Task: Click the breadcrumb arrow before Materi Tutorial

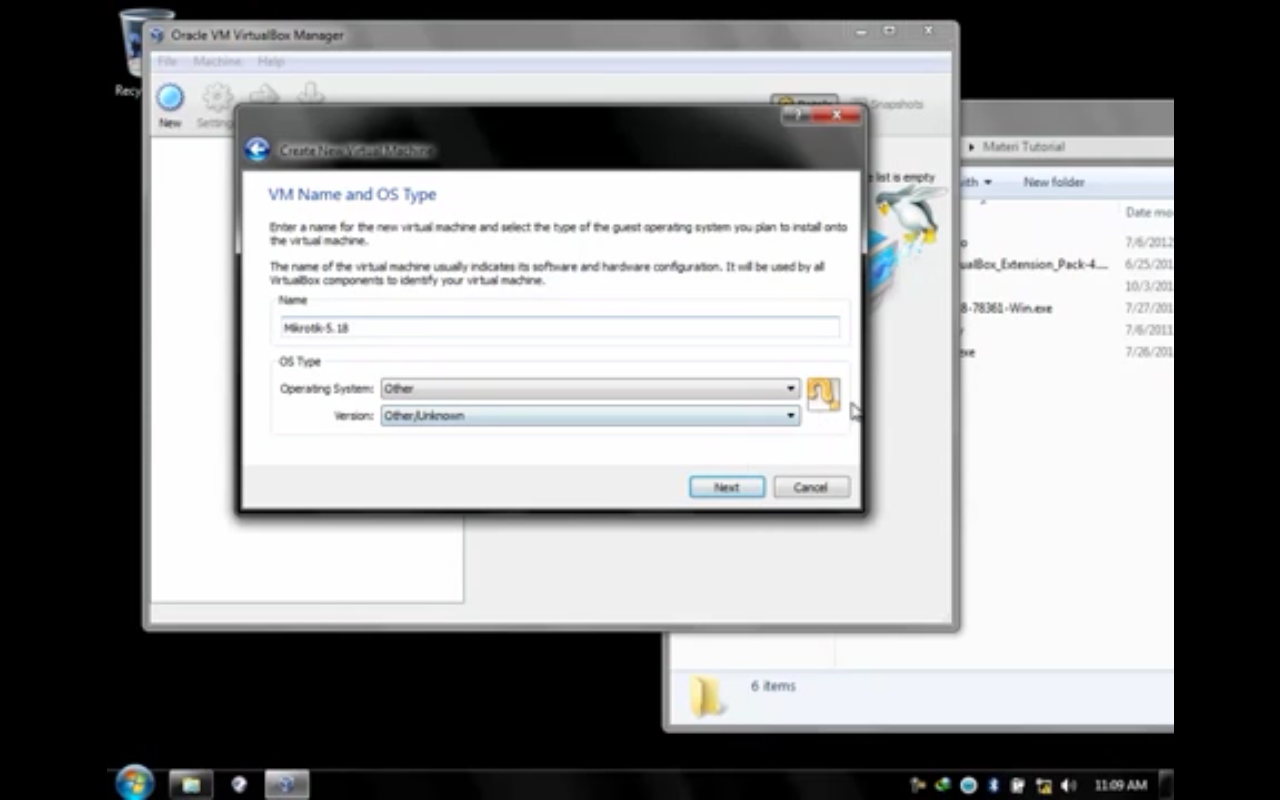Action: click(x=970, y=147)
